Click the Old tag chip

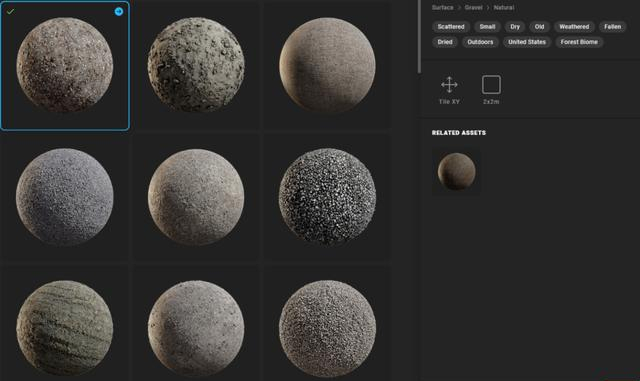[x=540, y=27]
